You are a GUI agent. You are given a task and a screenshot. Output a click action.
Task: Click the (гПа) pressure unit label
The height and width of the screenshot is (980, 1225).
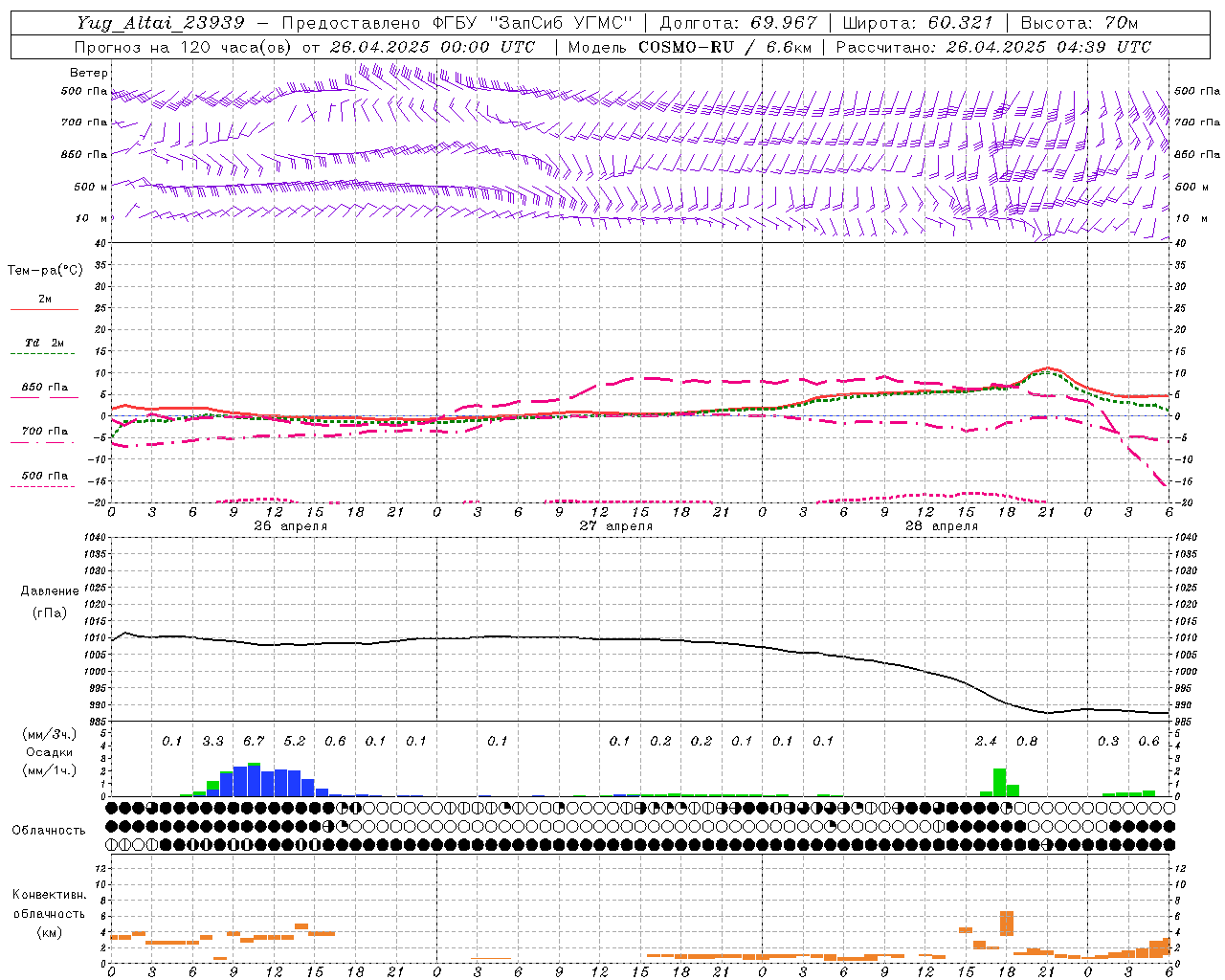coord(49,612)
